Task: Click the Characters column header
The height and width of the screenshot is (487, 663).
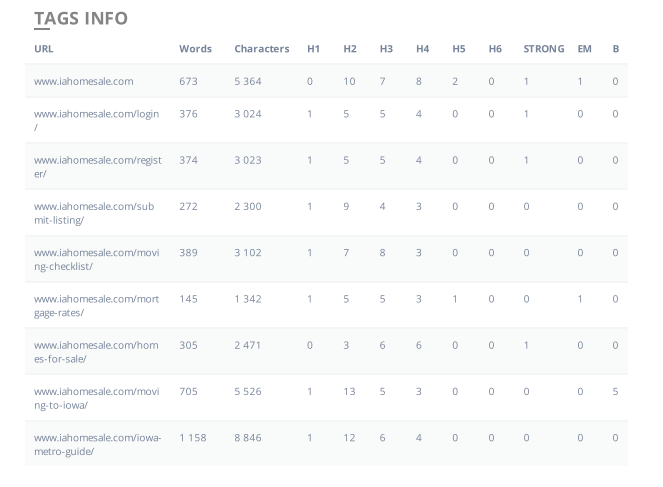Action: [261, 49]
